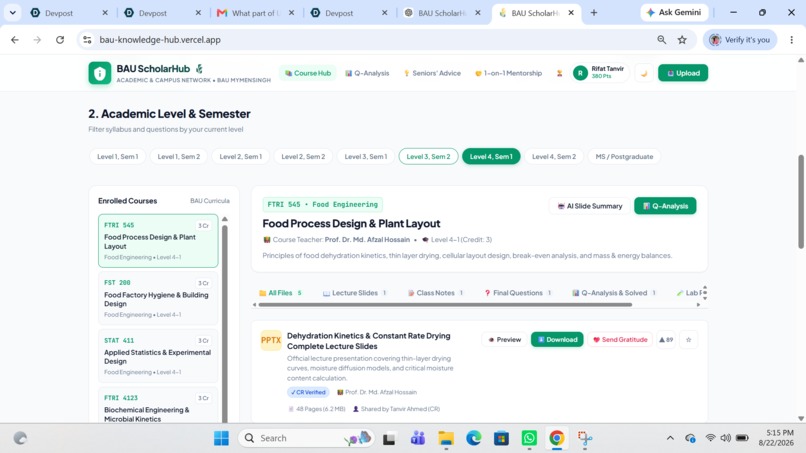Click the CR Verified badge
This screenshot has width=806, height=453.
pyautogui.click(x=308, y=392)
